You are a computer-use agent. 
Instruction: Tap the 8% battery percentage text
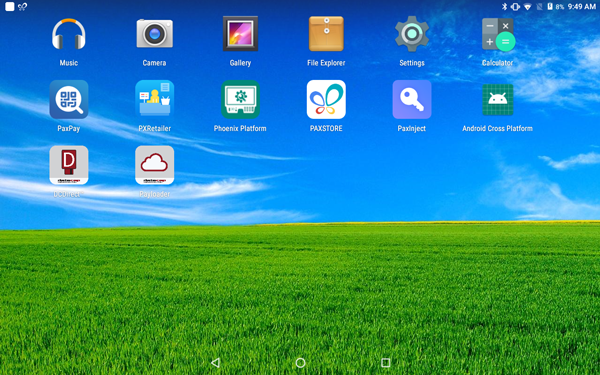[x=559, y=7]
